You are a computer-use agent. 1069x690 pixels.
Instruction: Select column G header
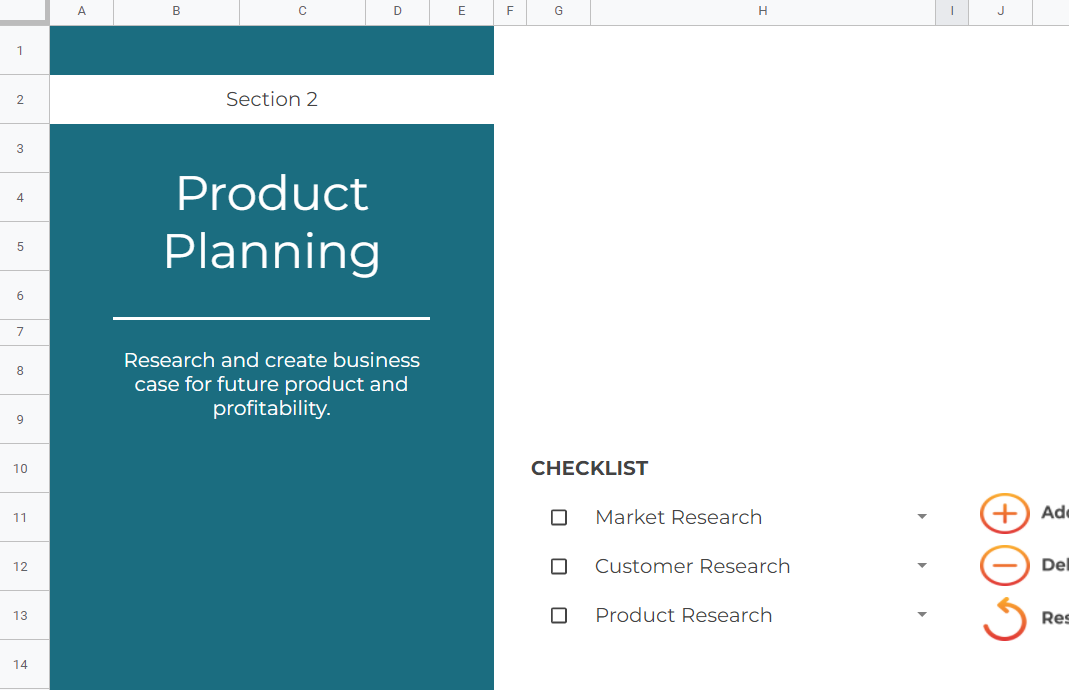[x=558, y=12]
